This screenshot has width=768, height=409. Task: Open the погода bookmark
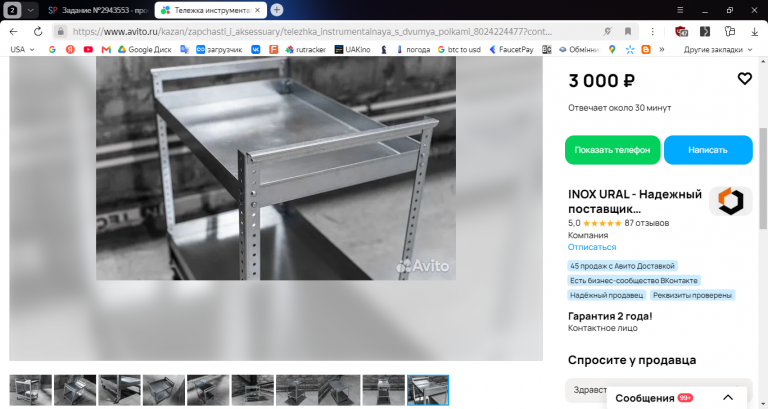click(413, 49)
